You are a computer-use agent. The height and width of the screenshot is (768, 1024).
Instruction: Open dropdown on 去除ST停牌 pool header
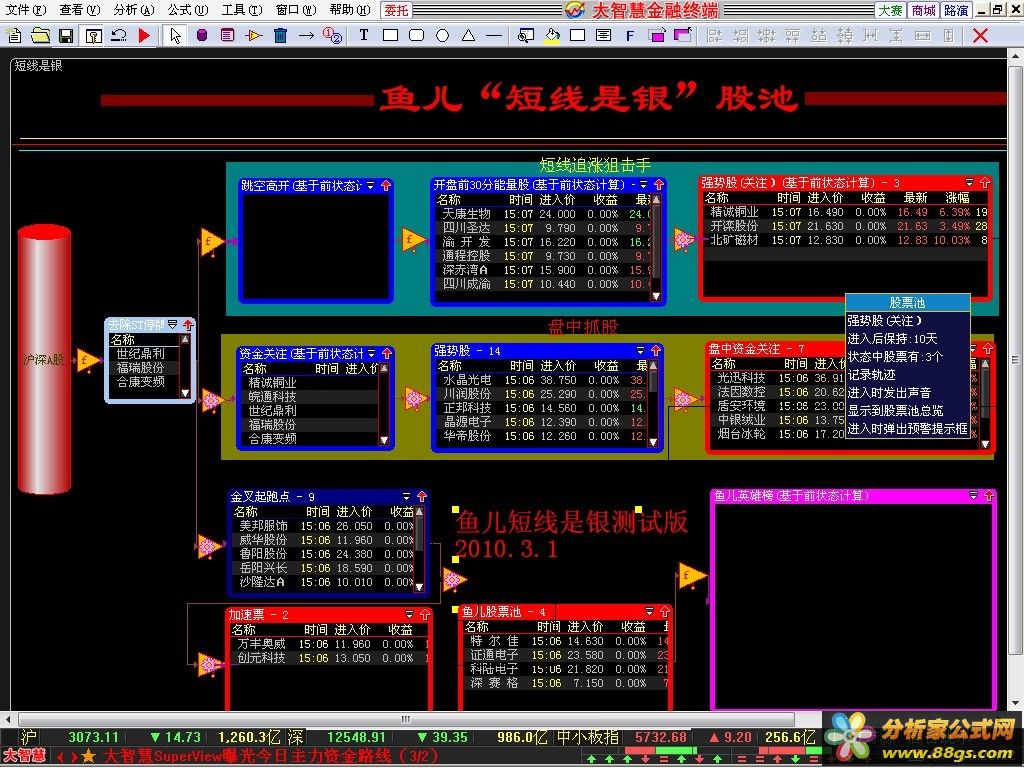(x=172, y=324)
